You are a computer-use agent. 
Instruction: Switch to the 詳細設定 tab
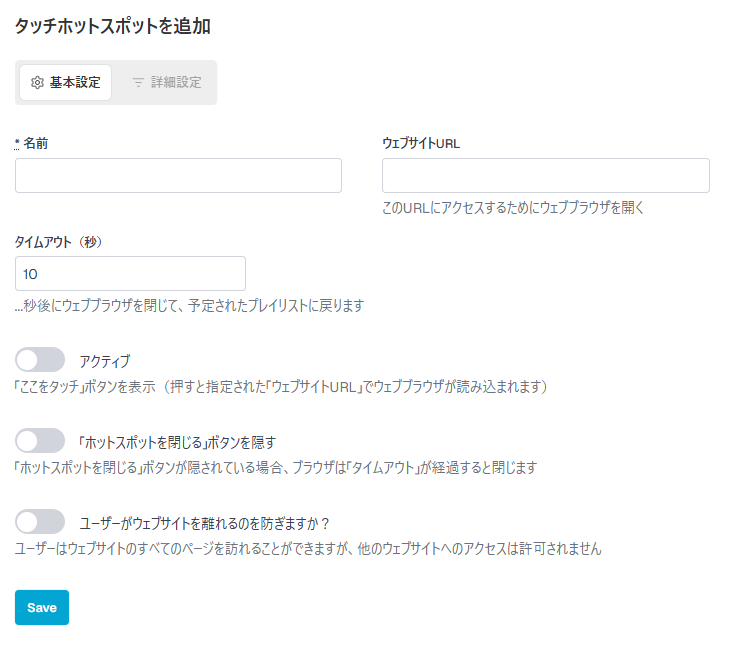(x=167, y=83)
